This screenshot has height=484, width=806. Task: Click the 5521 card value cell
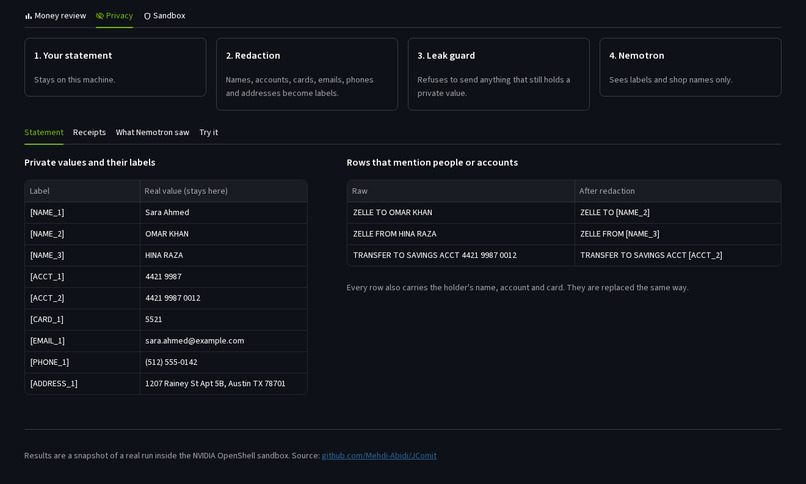coord(224,320)
